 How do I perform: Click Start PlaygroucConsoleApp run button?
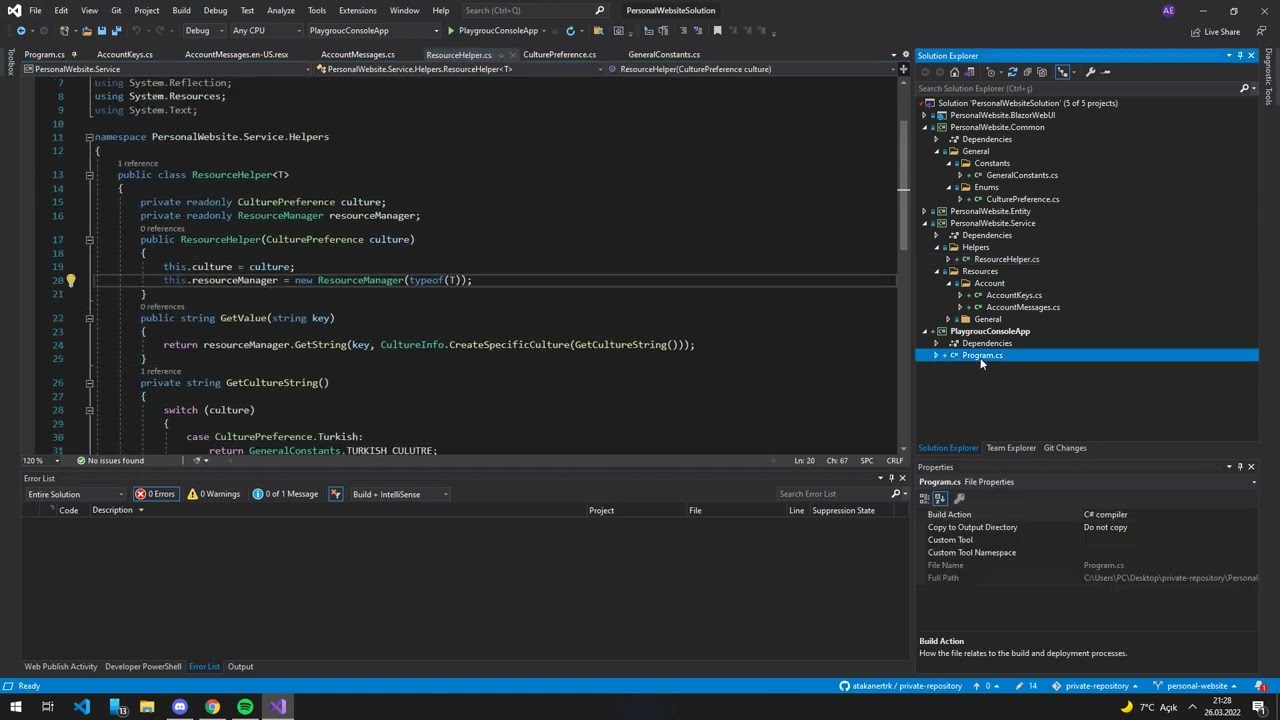[491, 31]
